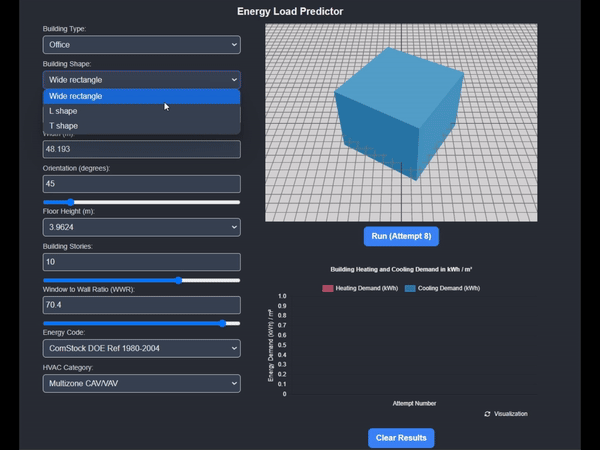
Task: Expand the Energy Code dropdown
Action: coord(142,348)
